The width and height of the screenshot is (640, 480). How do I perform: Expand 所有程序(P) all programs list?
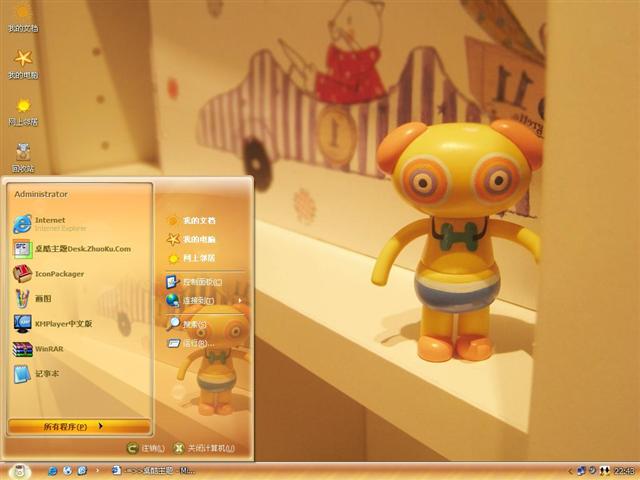pyautogui.click(x=78, y=427)
